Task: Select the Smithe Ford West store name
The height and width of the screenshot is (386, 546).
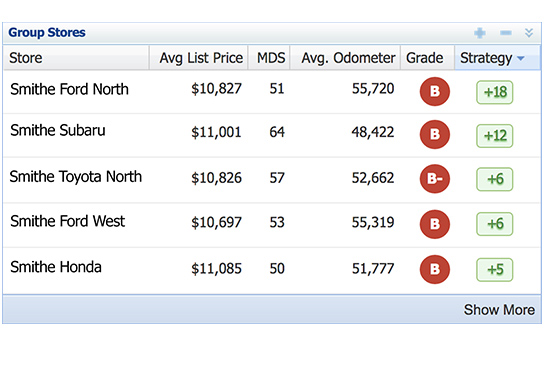Action: 68,221
